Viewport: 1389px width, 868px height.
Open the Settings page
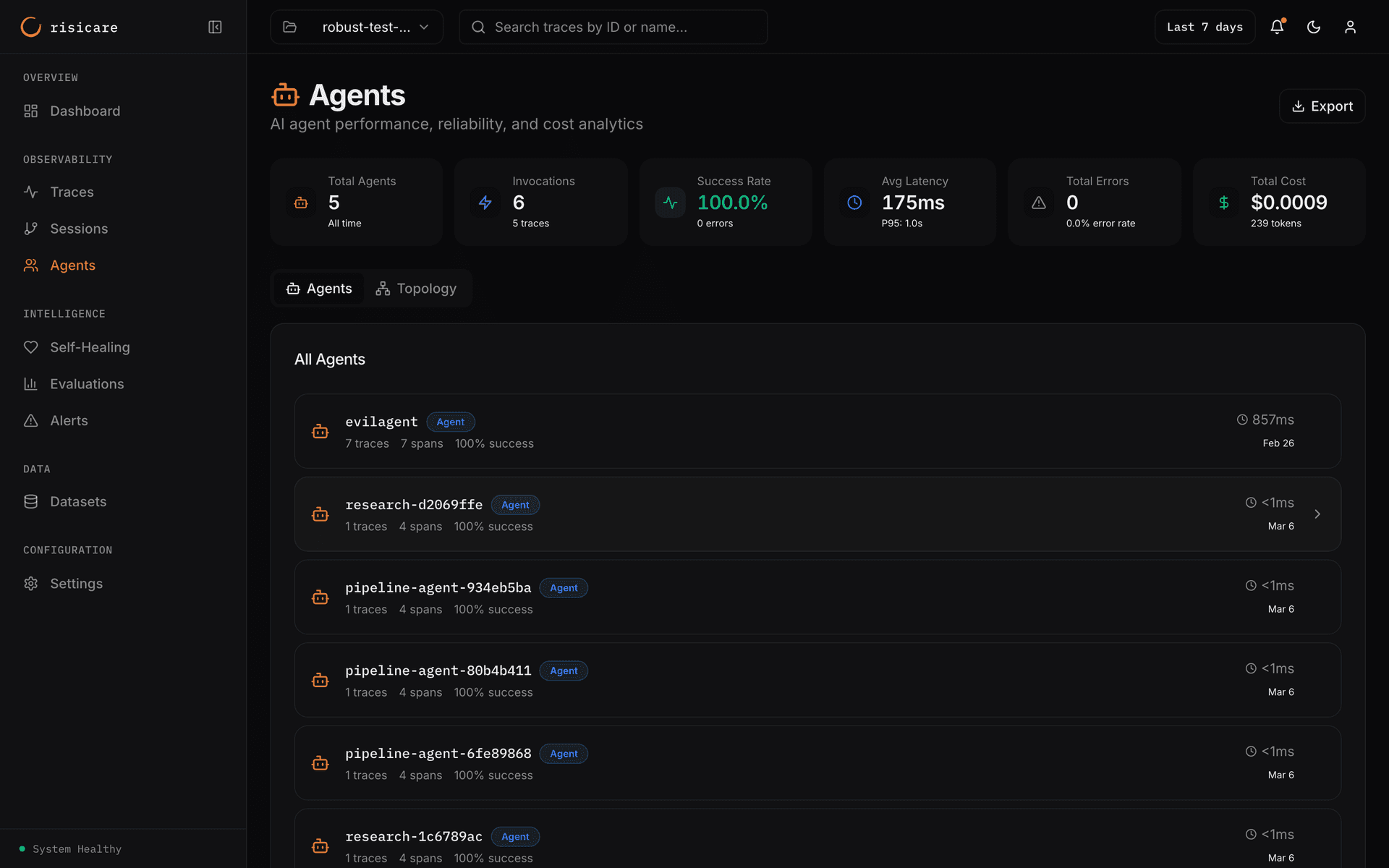(76, 583)
